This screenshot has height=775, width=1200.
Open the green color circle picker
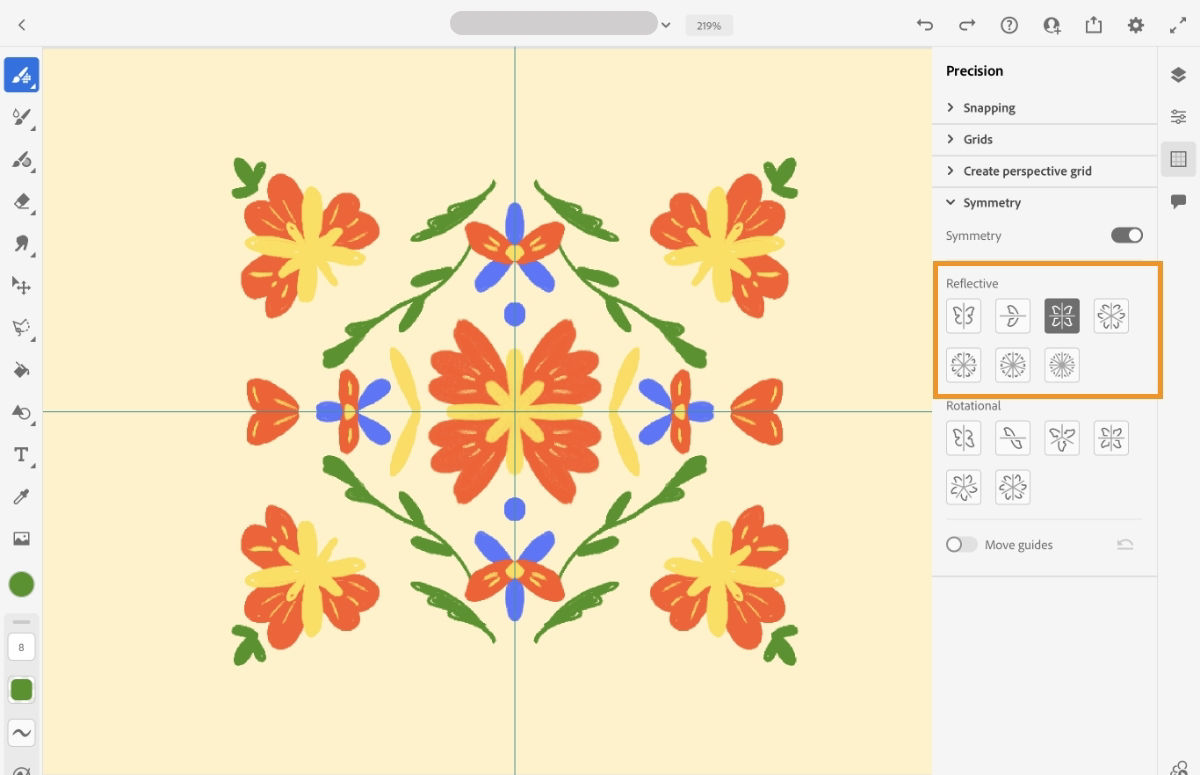pyautogui.click(x=21, y=584)
